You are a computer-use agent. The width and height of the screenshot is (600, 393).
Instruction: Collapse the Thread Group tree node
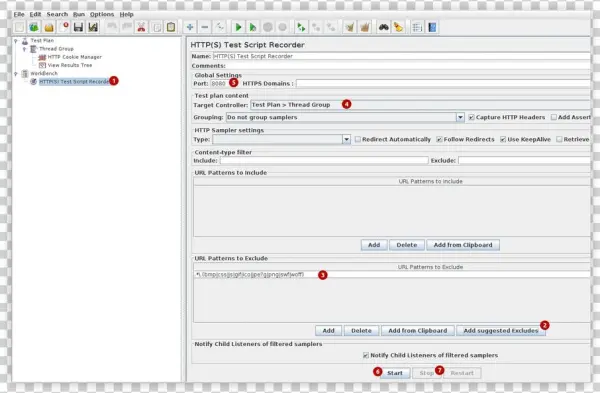pos(24,49)
